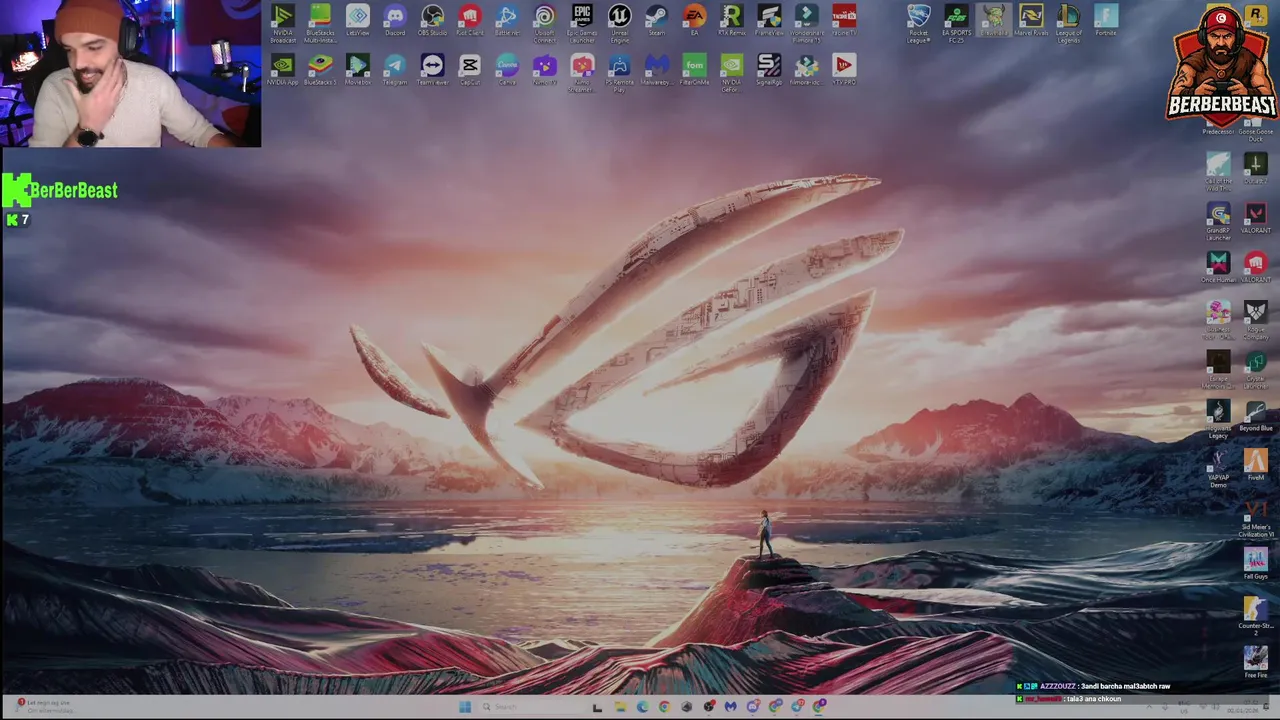Click the taskbar Search box
Screen dimensions: 1280x720
tap(530, 707)
